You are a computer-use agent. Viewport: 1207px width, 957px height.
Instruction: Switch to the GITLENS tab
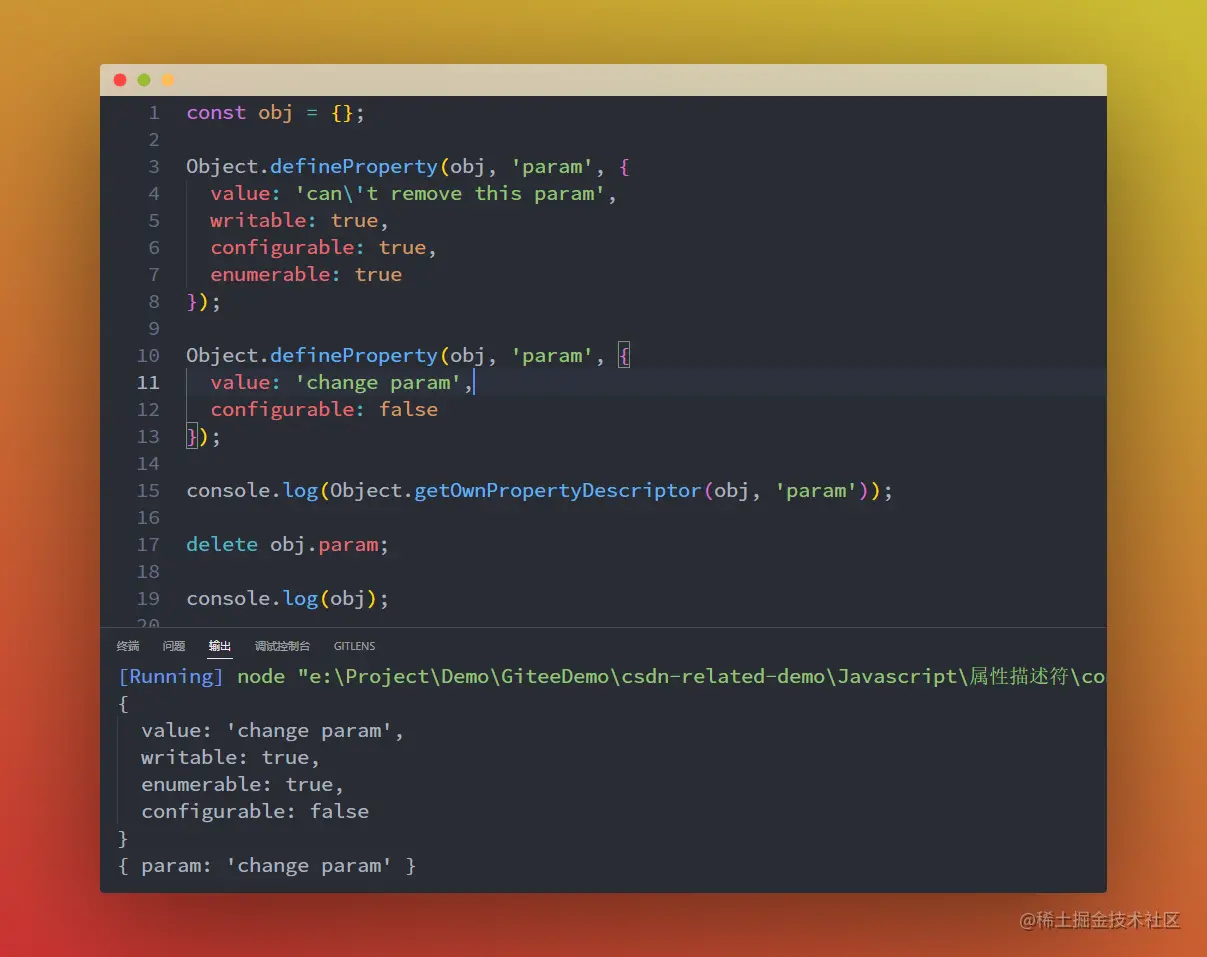coord(355,646)
